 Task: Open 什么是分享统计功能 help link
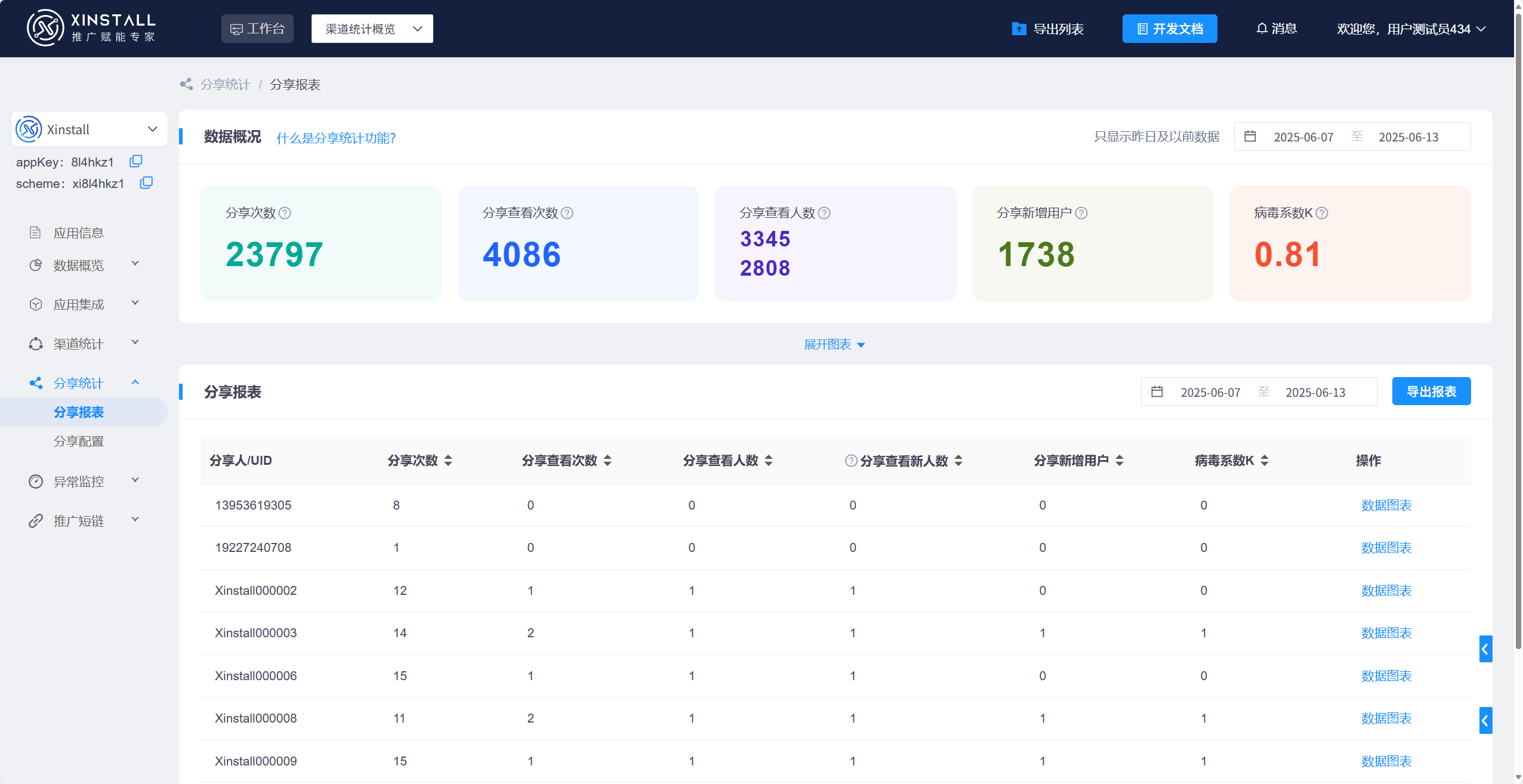[x=335, y=138]
